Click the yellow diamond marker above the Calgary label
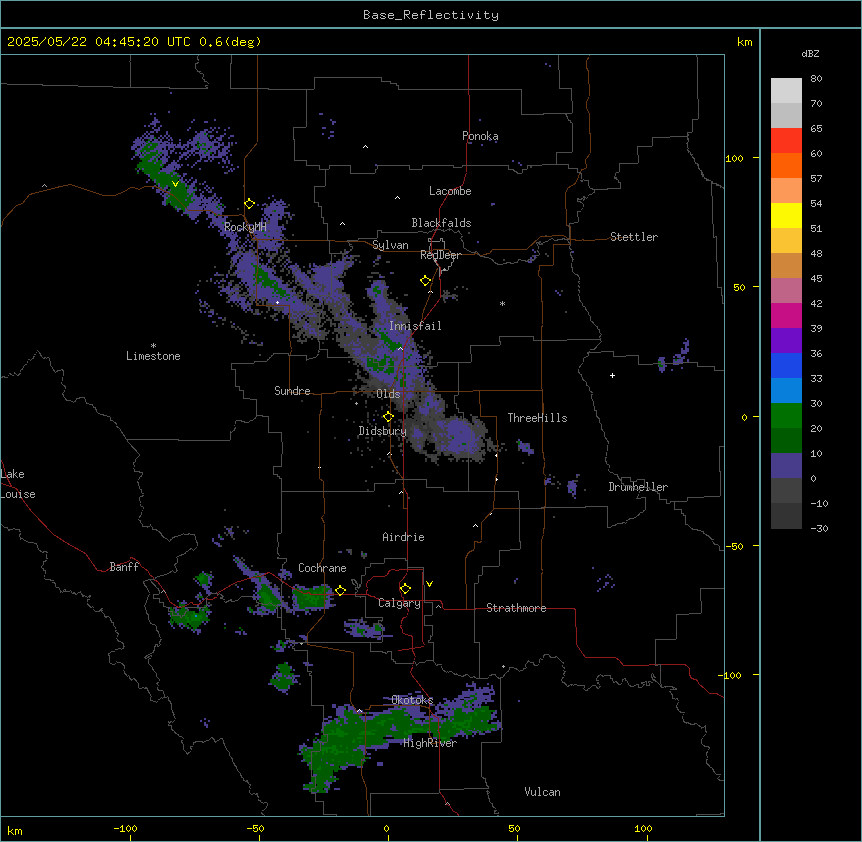Image resolution: width=862 pixels, height=842 pixels. click(405, 589)
